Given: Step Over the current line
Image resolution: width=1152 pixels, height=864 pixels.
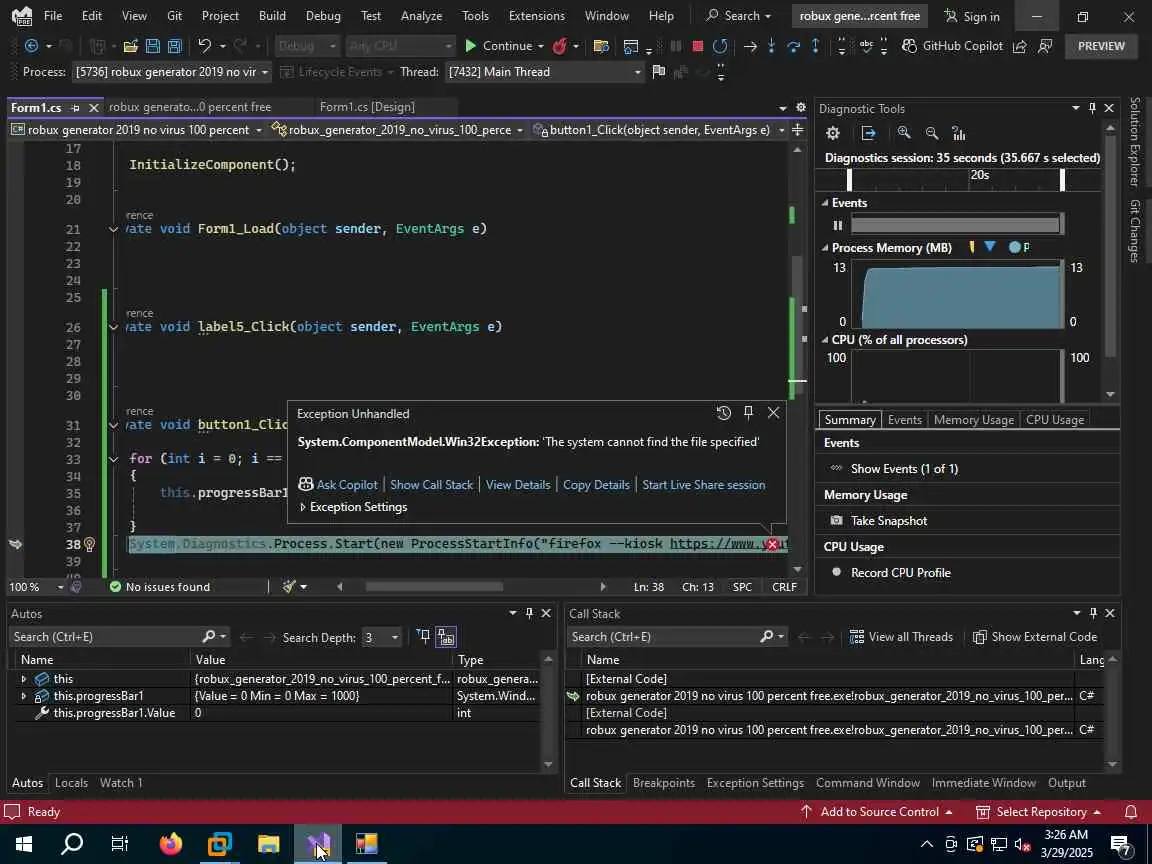Looking at the screenshot, I should (793, 46).
